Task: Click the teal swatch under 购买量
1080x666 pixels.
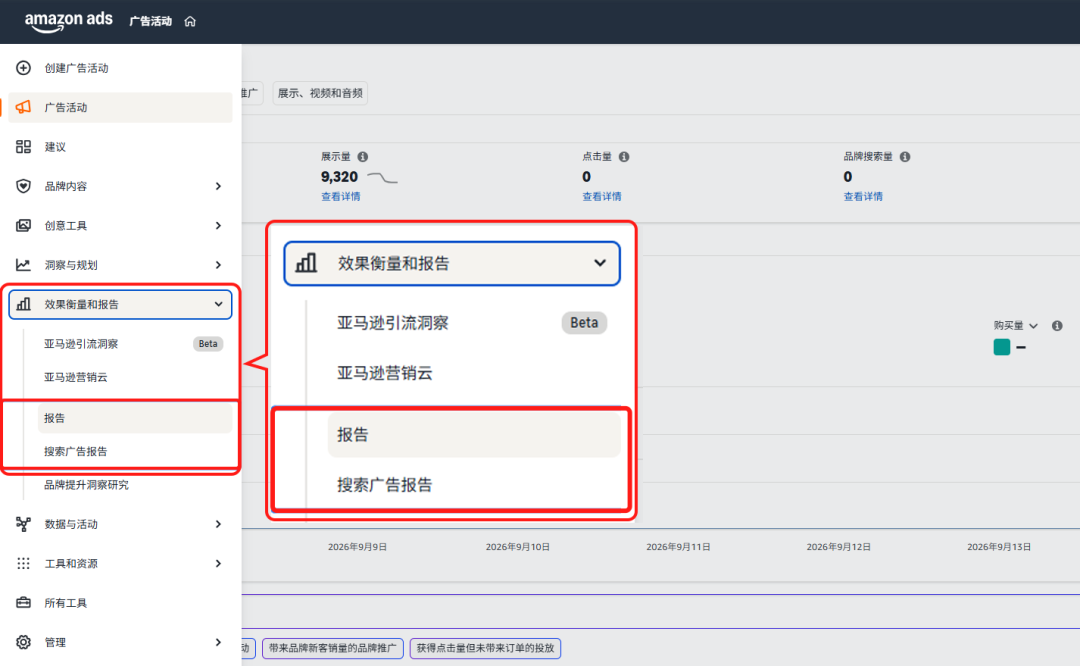Action: tap(1002, 347)
